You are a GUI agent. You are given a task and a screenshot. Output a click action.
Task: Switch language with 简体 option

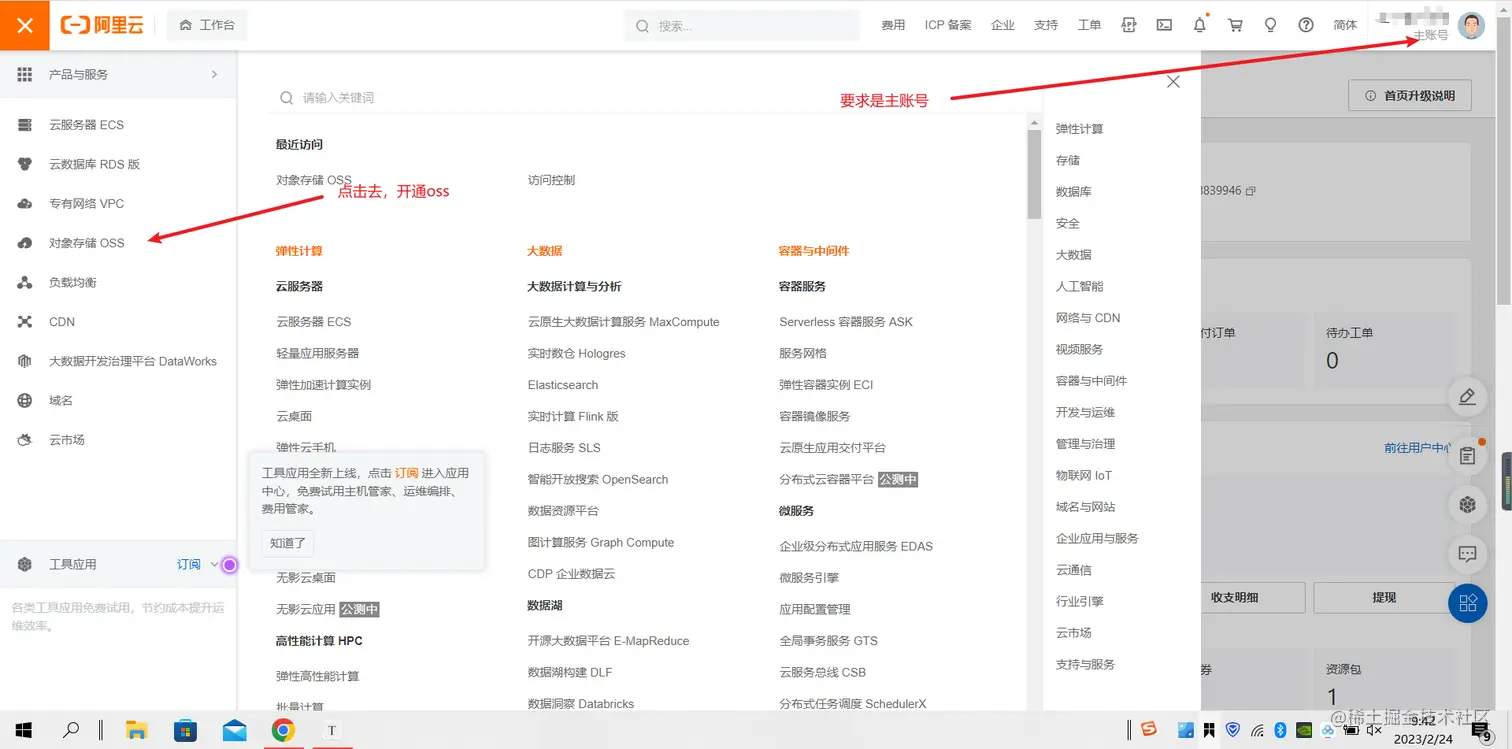click(1346, 25)
